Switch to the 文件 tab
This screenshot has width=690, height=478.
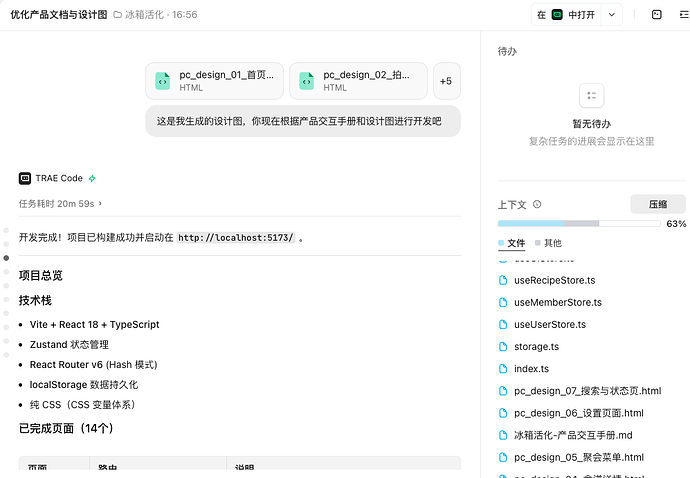coord(511,243)
